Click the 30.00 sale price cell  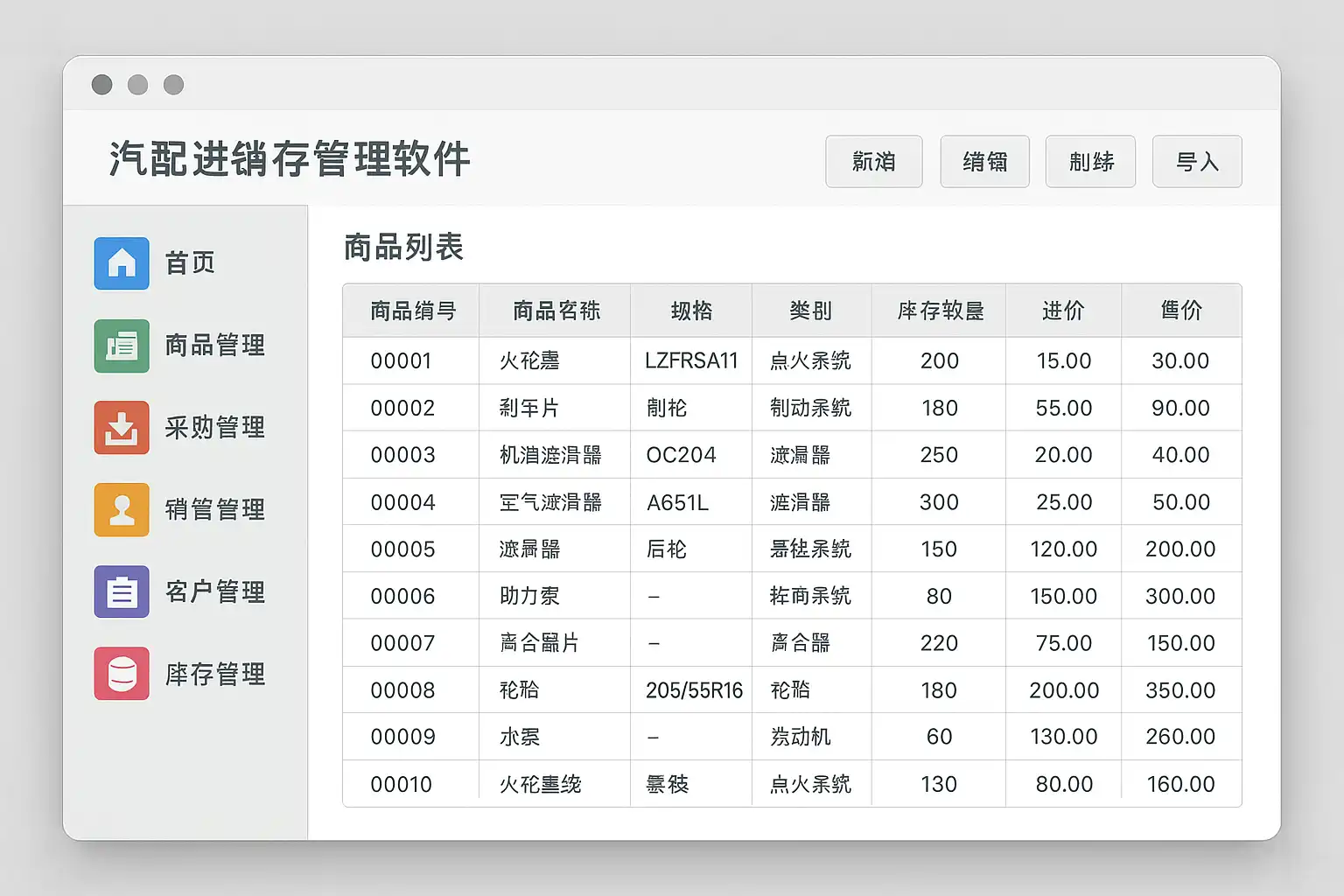tap(1180, 360)
